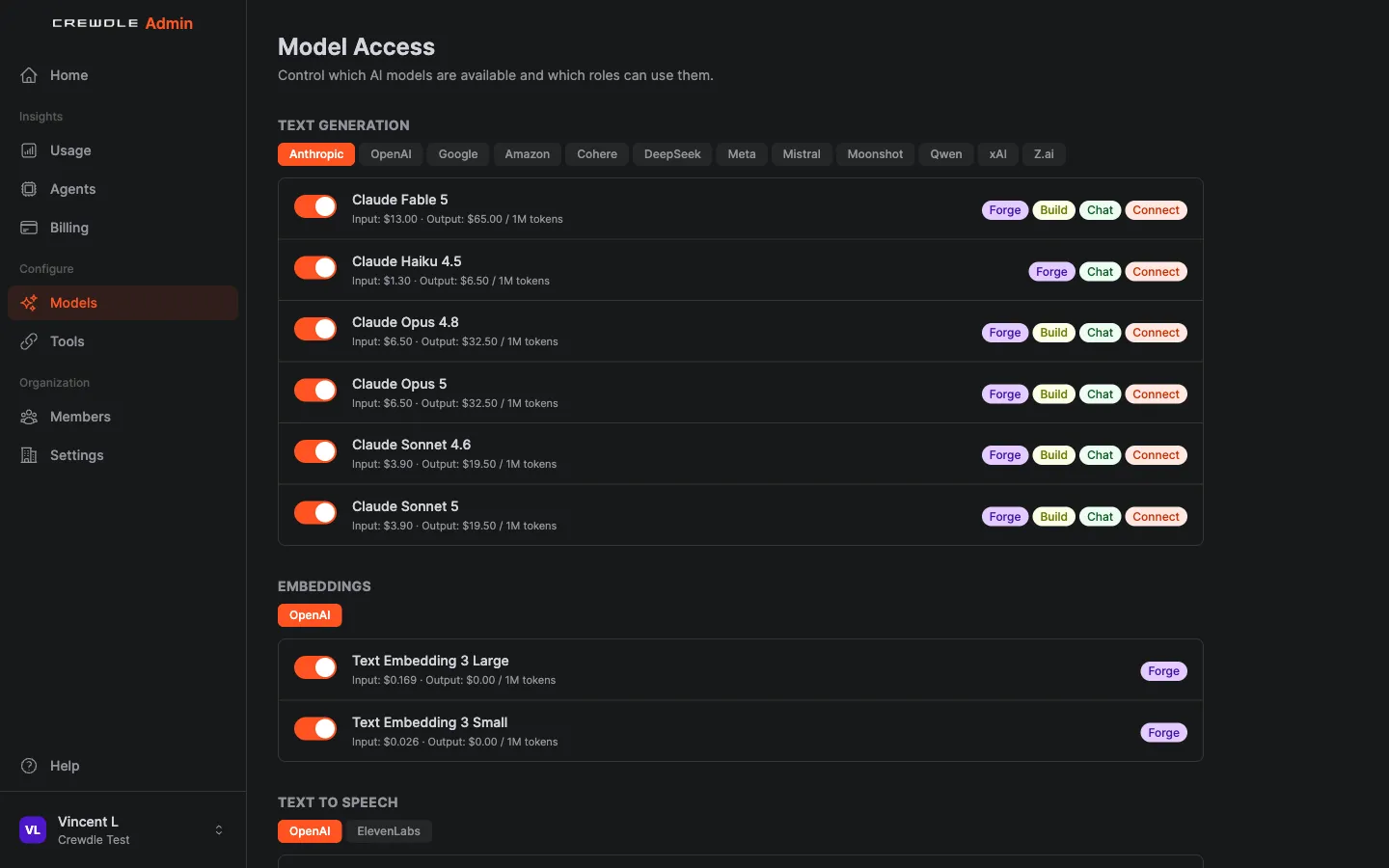Viewport: 1389px width, 868px height.
Task: Select the ElevenLabs text to speech tab
Action: pyautogui.click(x=389, y=831)
